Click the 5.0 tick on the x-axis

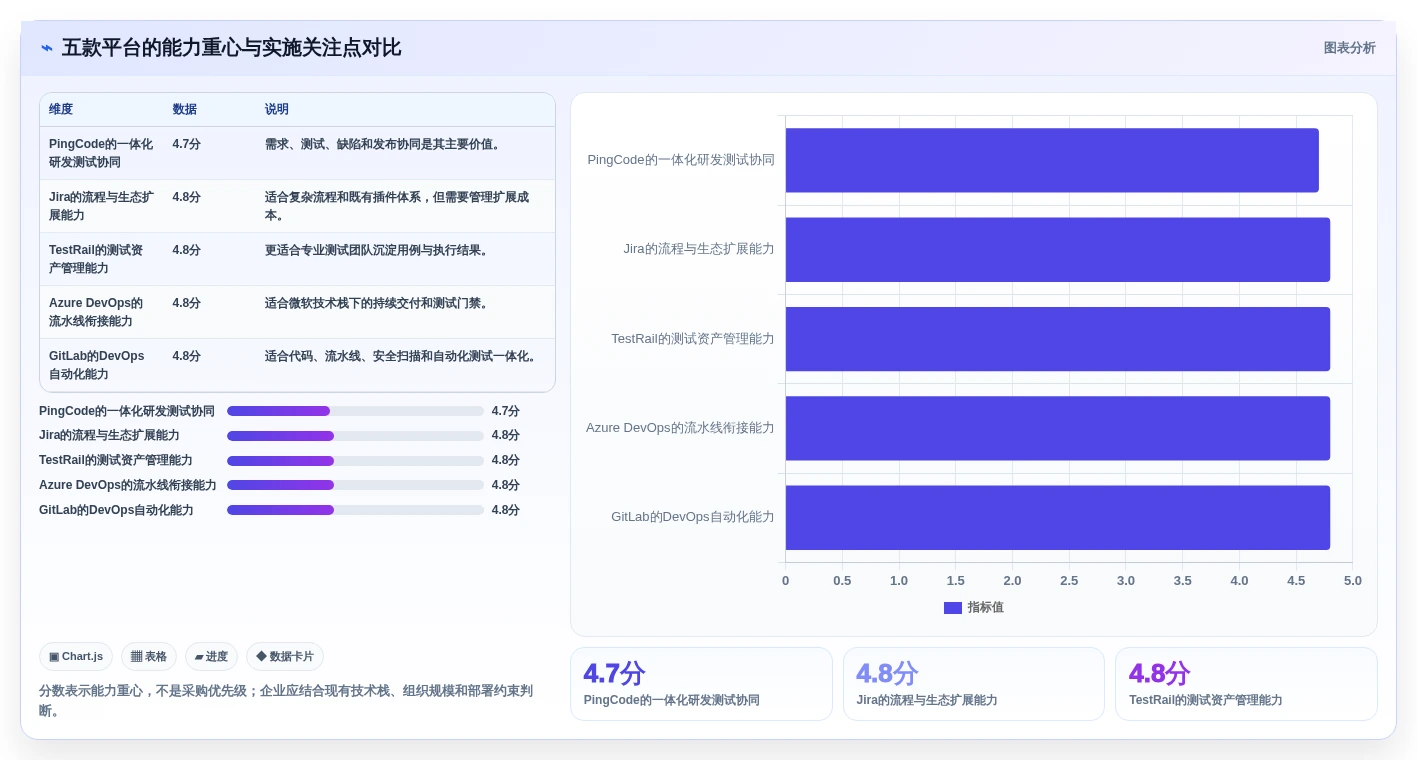point(1352,581)
